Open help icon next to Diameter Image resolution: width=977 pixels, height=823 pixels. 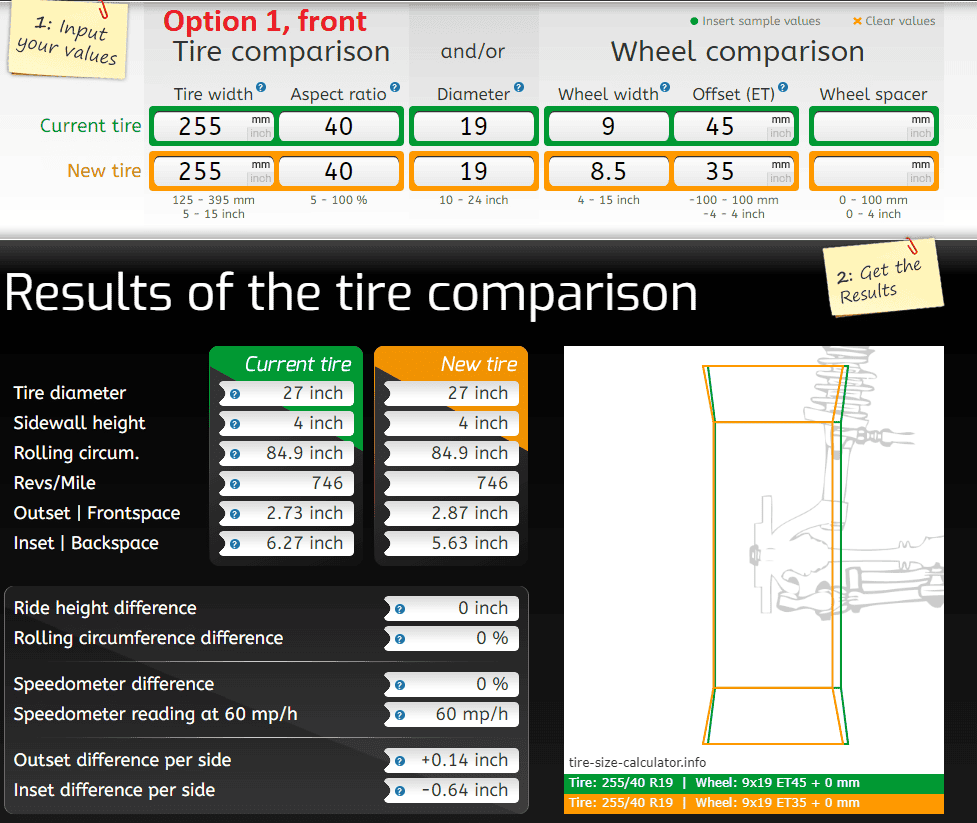click(519, 87)
